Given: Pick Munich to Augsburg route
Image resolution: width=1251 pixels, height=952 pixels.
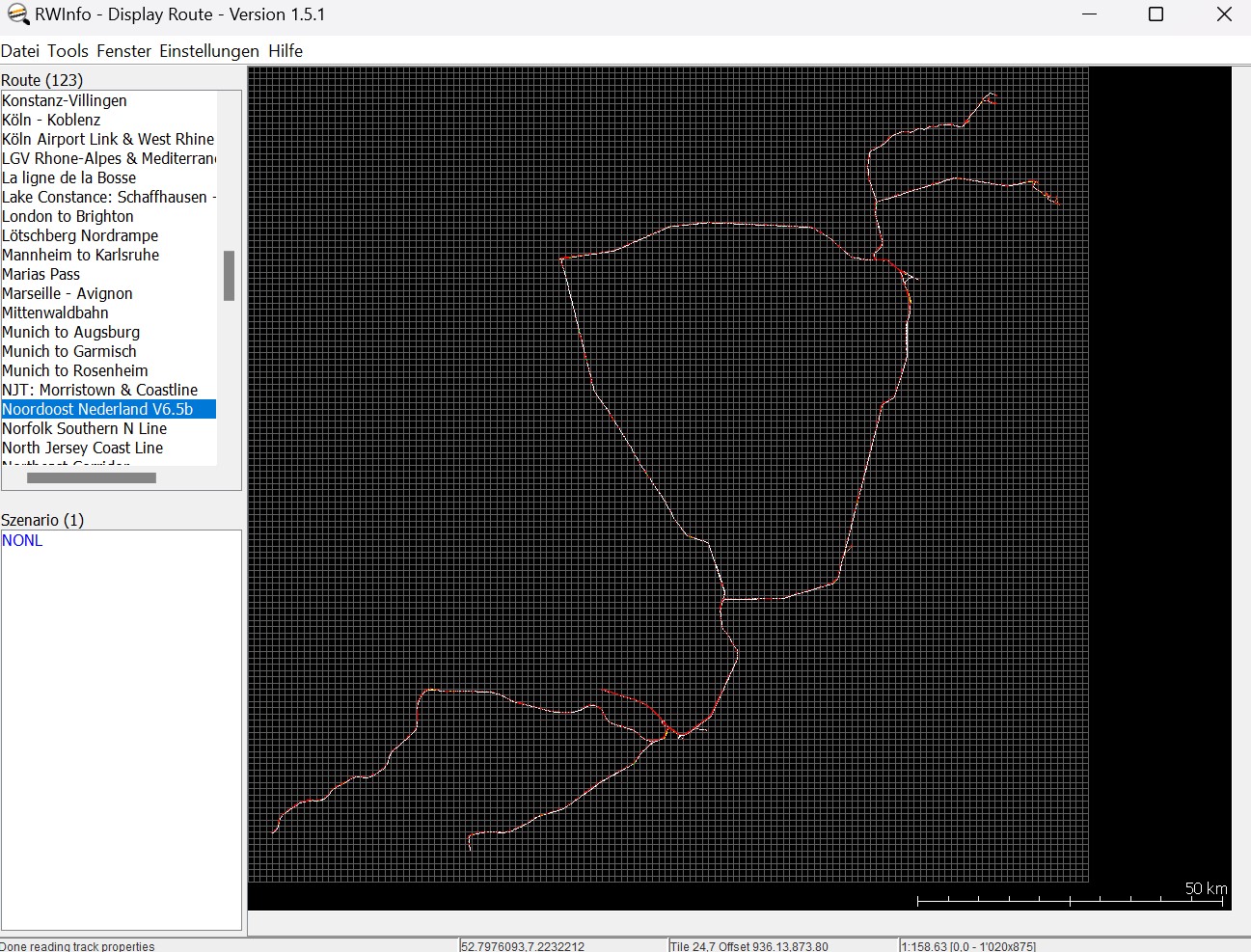Looking at the screenshot, I should [x=70, y=332].
